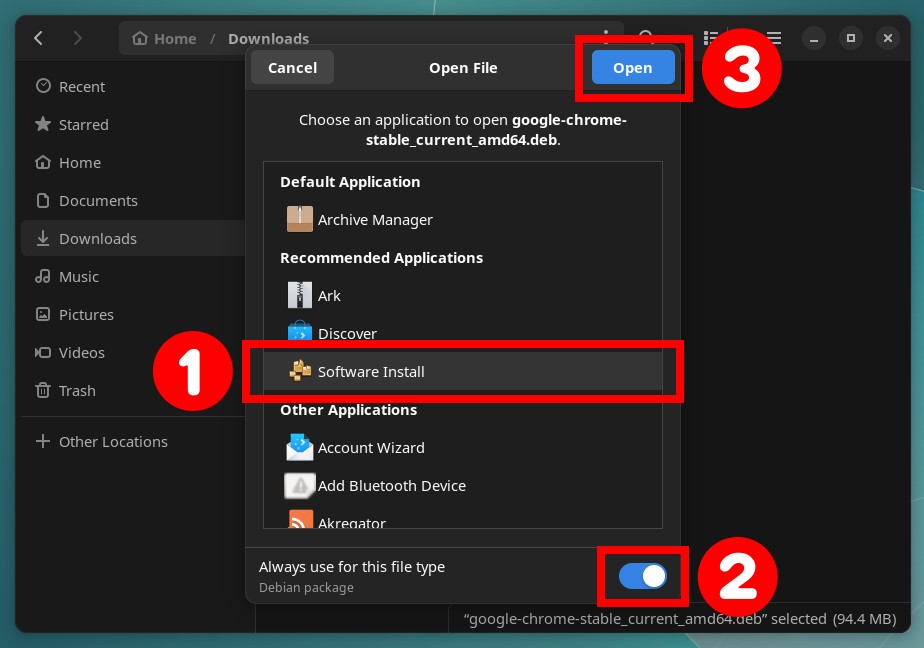Screen dimensions: 924x648
Task: Click the forward navigation arrow
Action: click(x=77, y=38)
